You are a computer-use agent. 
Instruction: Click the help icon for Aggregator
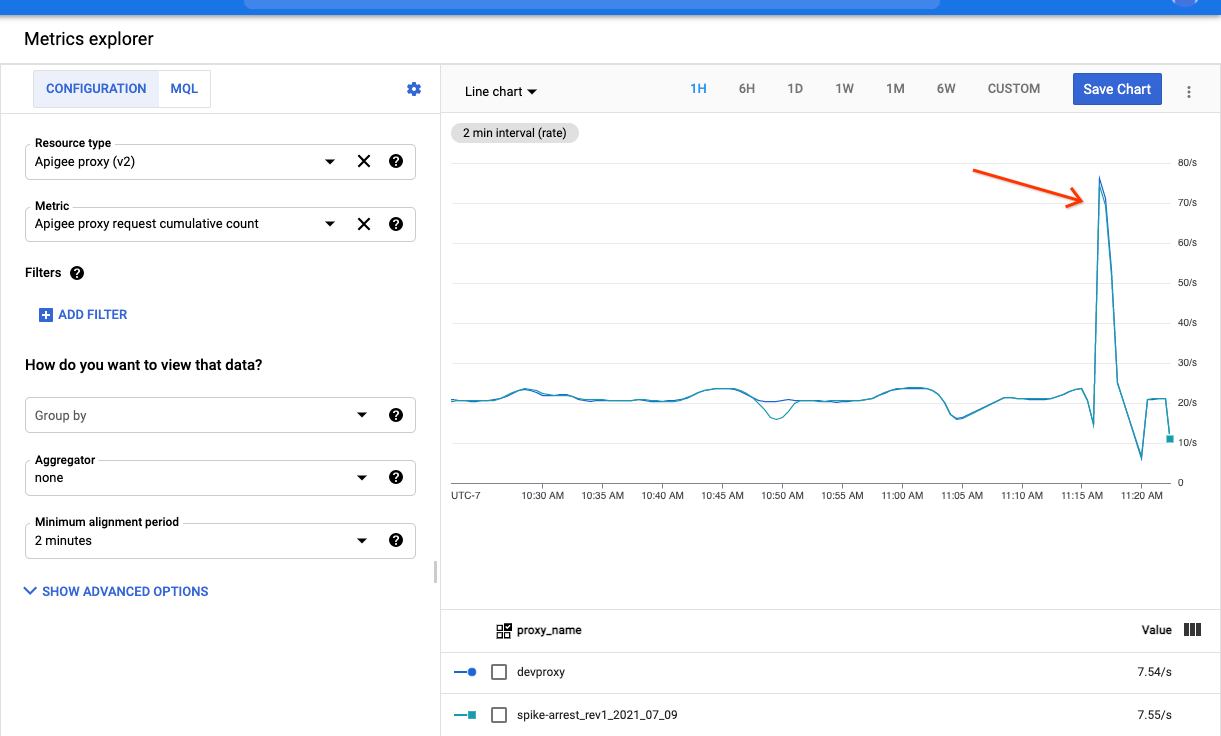point(396,478)
